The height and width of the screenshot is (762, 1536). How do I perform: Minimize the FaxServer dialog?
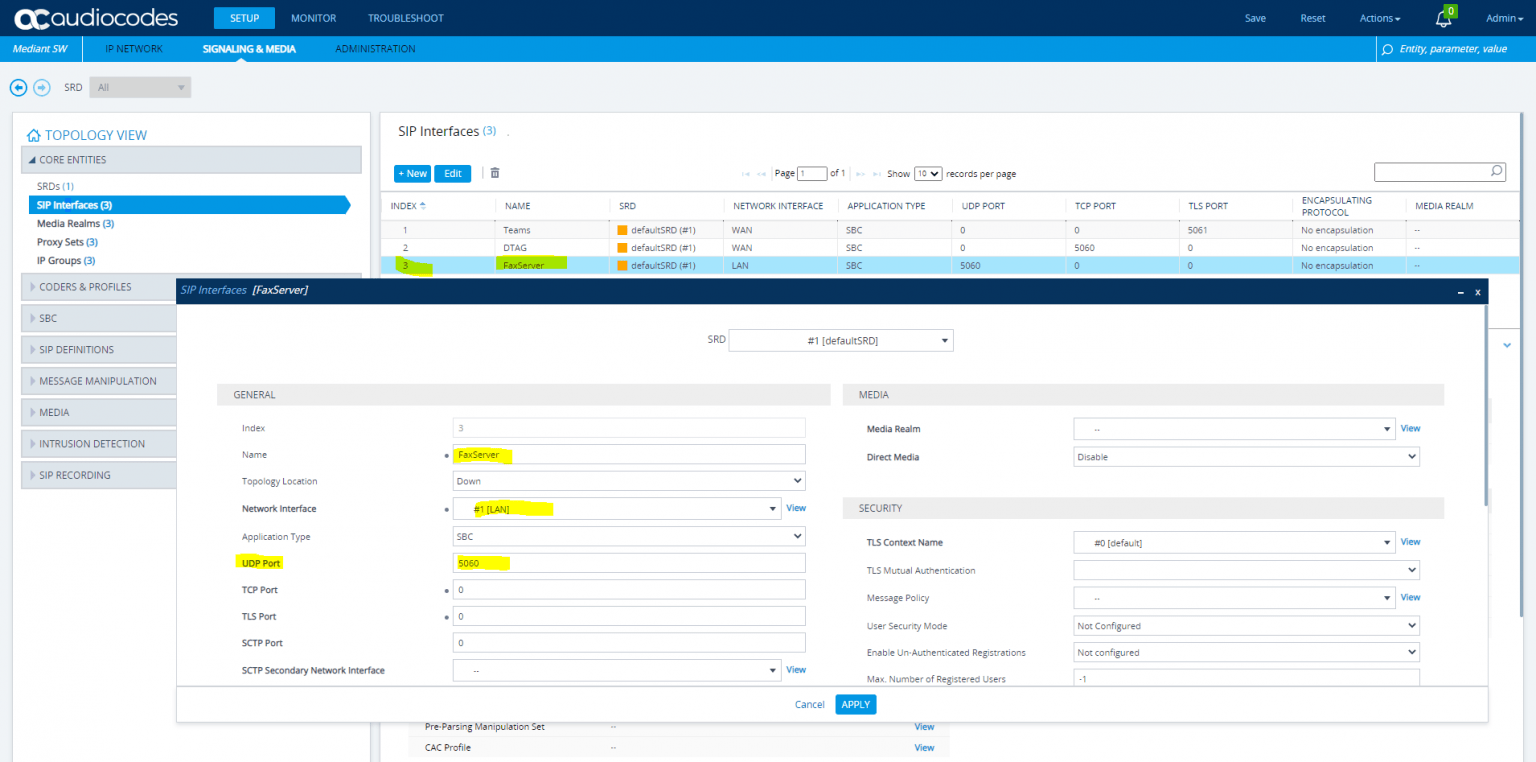tap(1459, 291)
